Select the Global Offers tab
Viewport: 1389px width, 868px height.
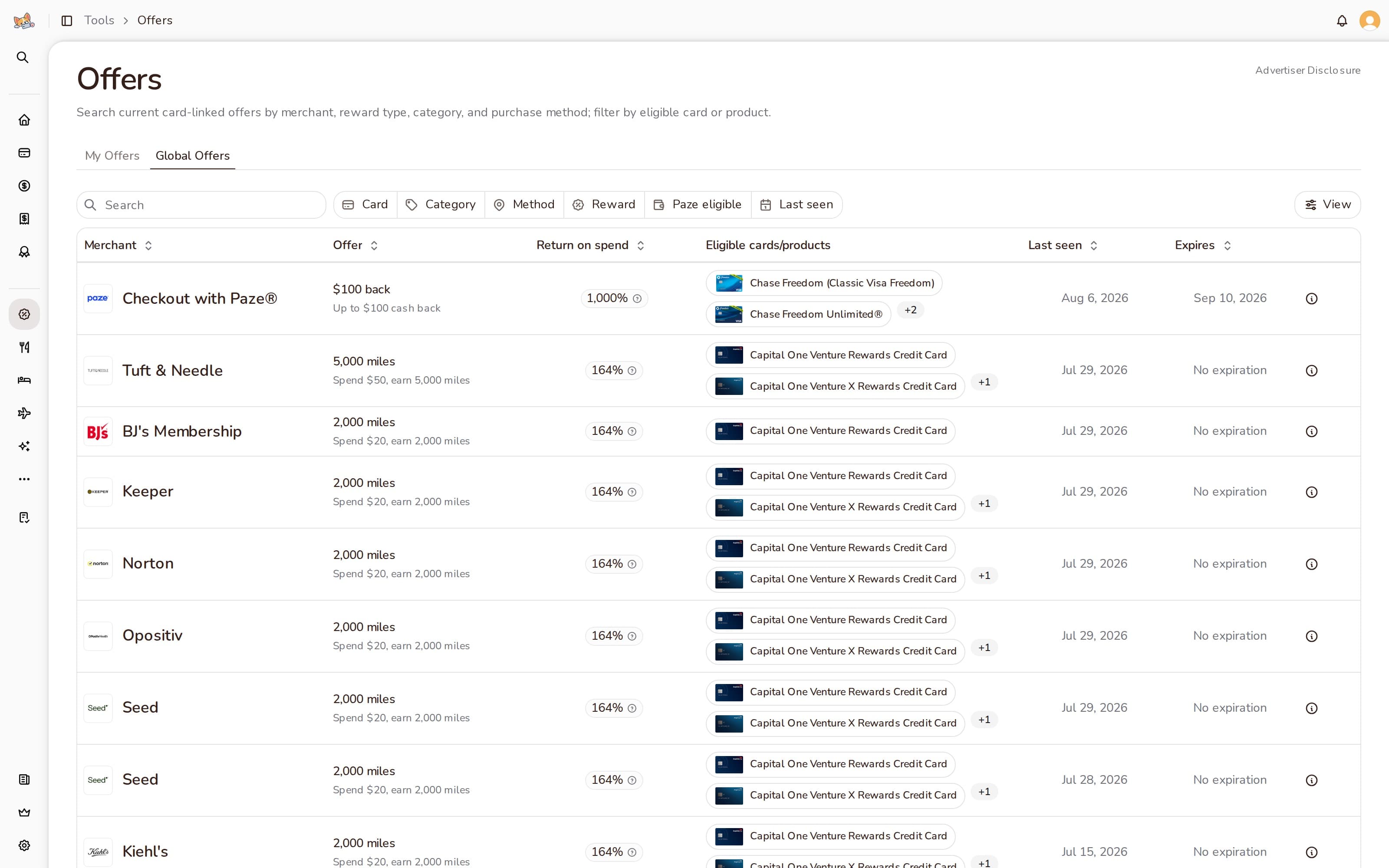[x=193, y=156]
